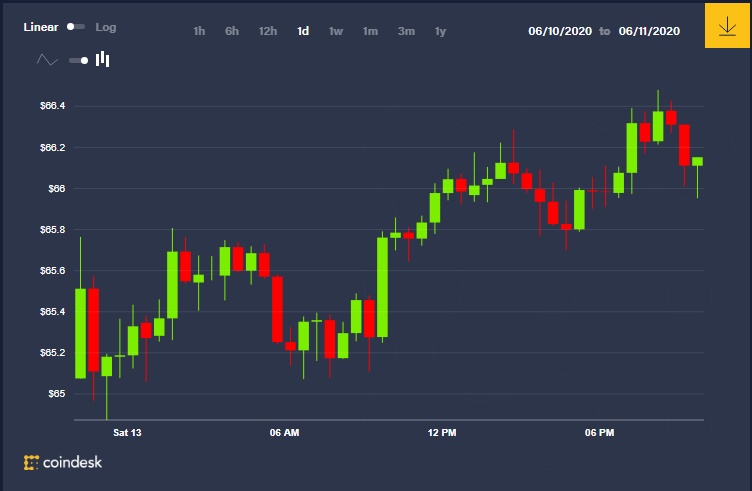Viewport: 752px width, 491px height.
Task: Select the 1y time range
Action: coord(440,32)
